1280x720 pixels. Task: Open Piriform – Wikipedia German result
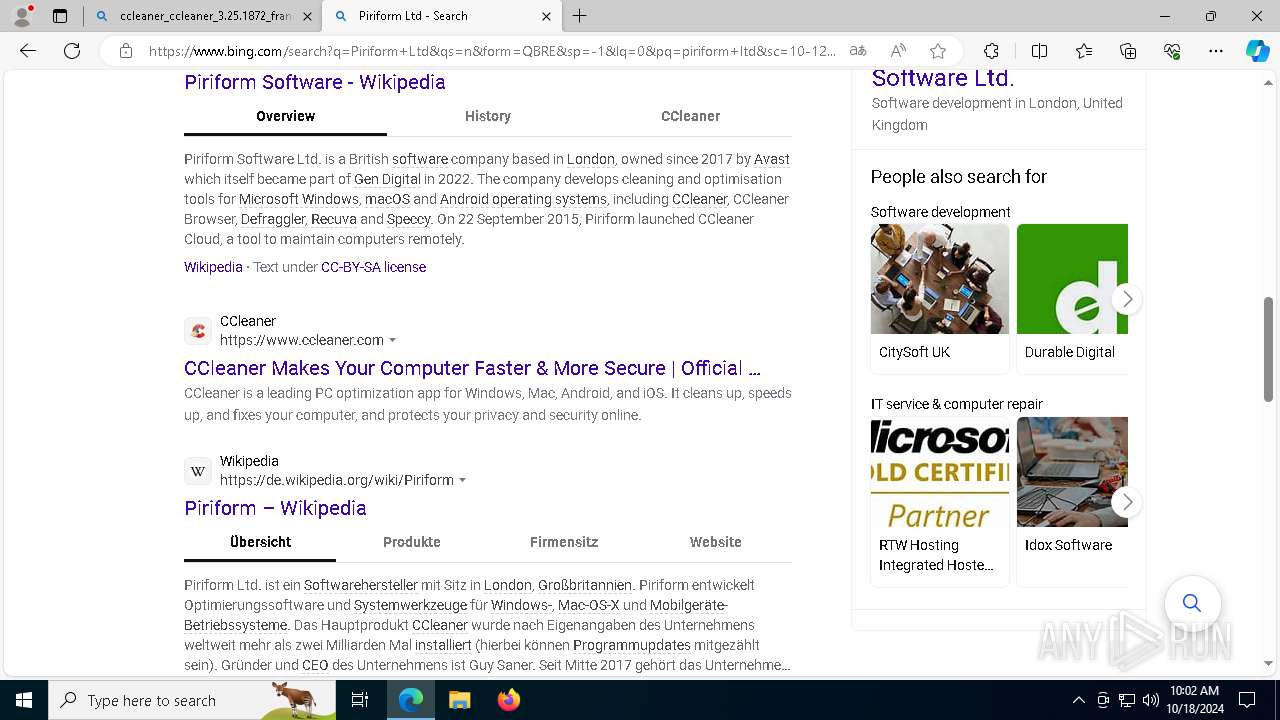click(275, 508)
